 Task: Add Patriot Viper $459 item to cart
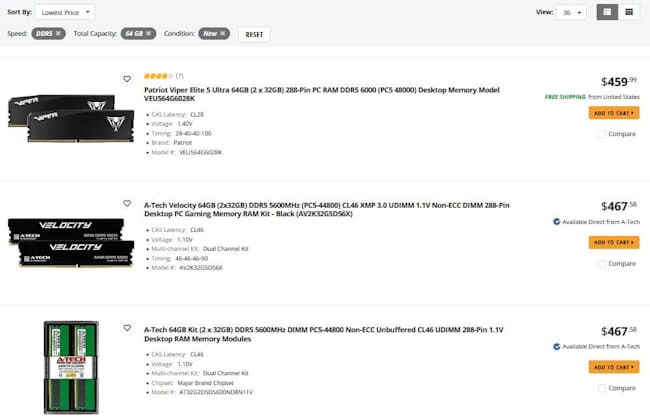point(614,113)
